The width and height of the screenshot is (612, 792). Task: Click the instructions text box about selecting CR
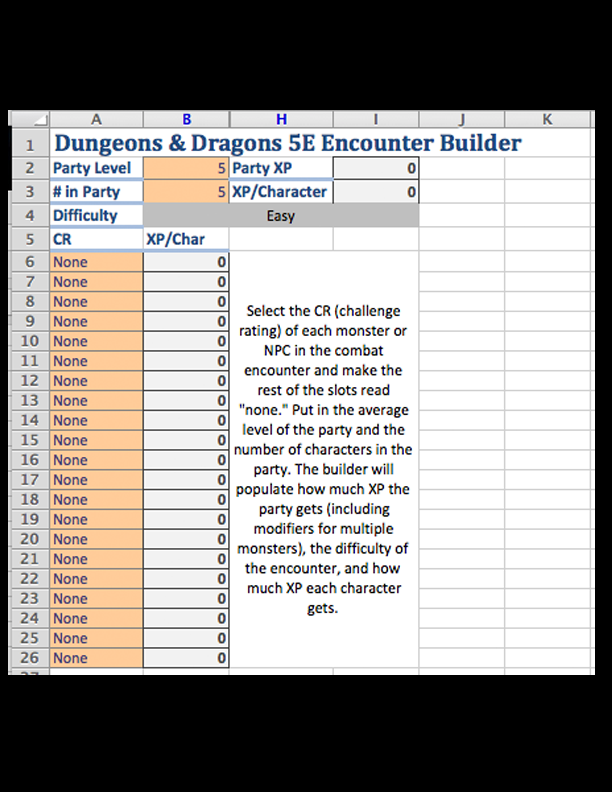324,459
